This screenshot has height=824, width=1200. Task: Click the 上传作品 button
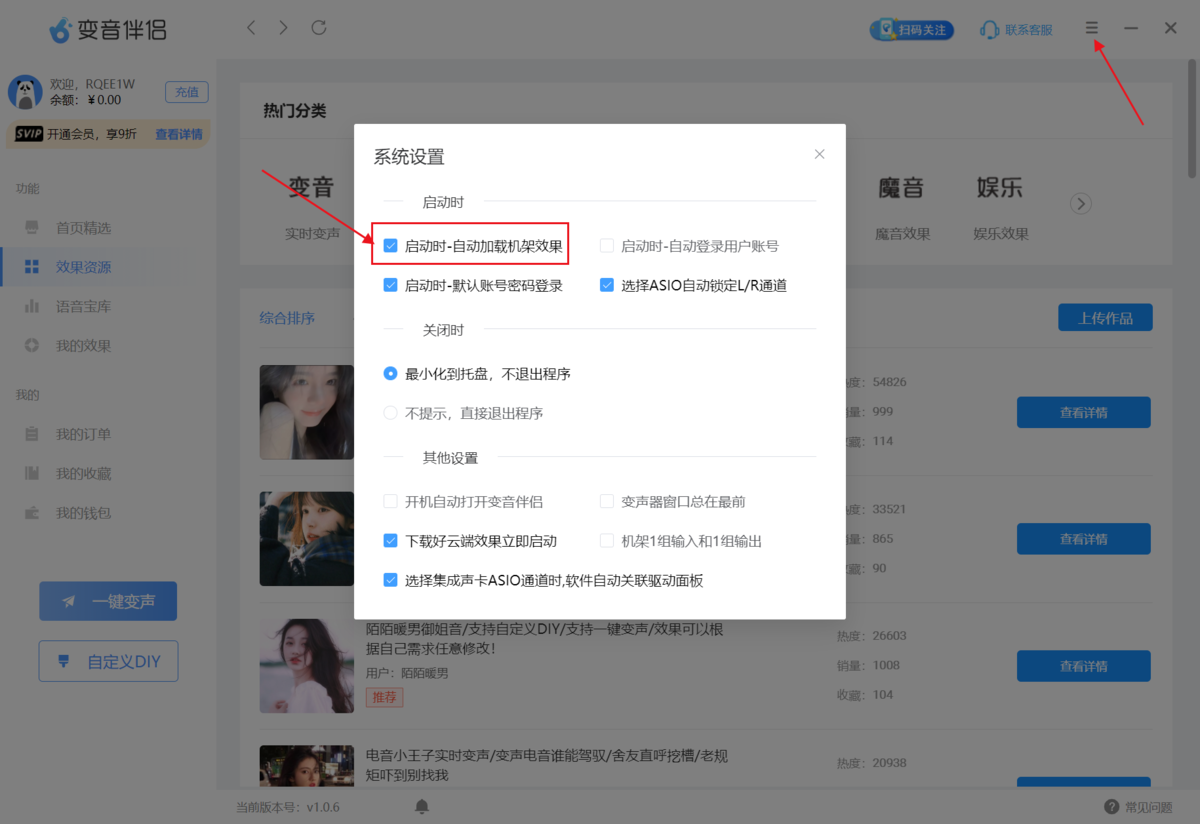pyautogui.click(x=1105, y=318)
